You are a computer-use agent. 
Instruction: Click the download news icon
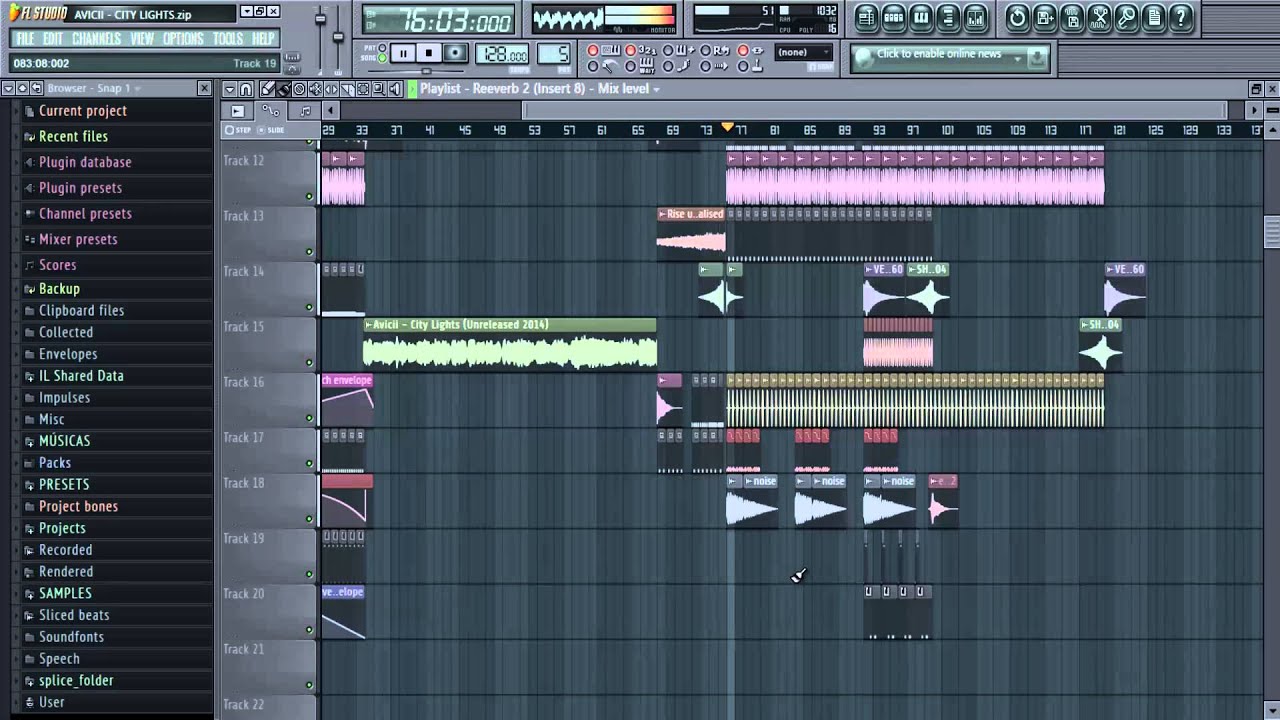point(1038,58)
